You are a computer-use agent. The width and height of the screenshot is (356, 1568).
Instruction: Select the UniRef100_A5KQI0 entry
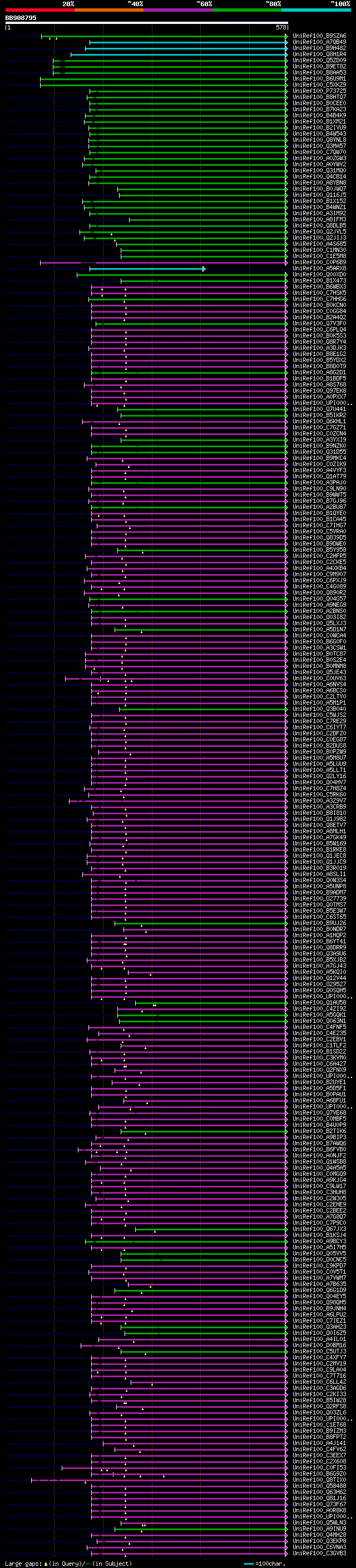click(319, 972)
